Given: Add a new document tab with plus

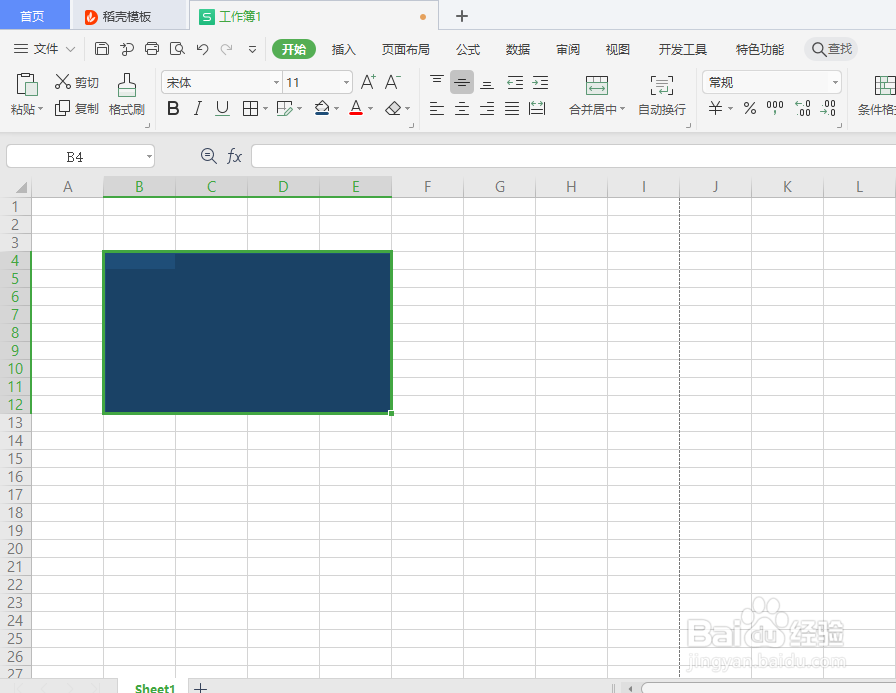Looking at the screenshot, I should tap(462, 16).
